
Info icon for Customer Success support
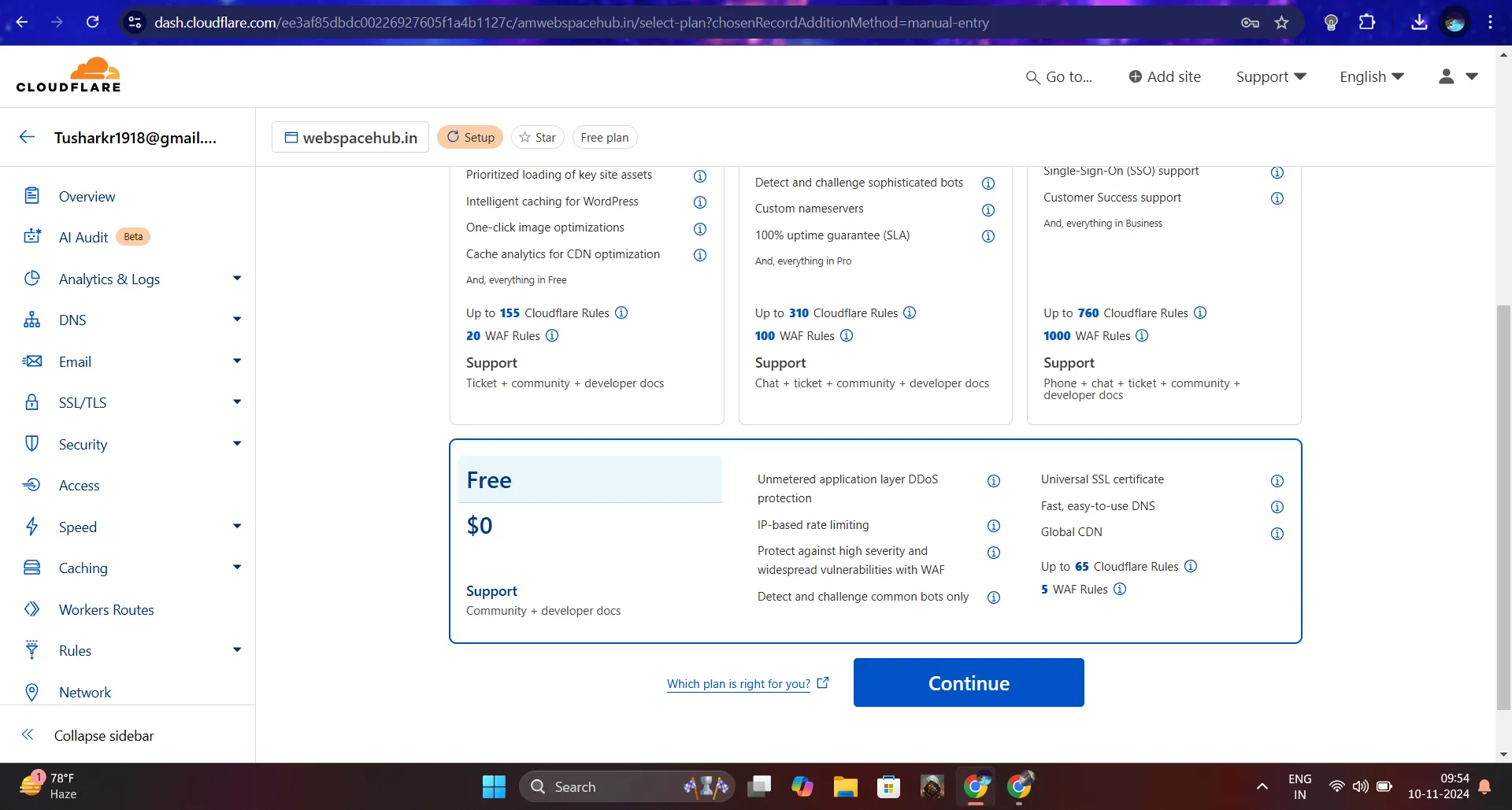pos(1277,198)
